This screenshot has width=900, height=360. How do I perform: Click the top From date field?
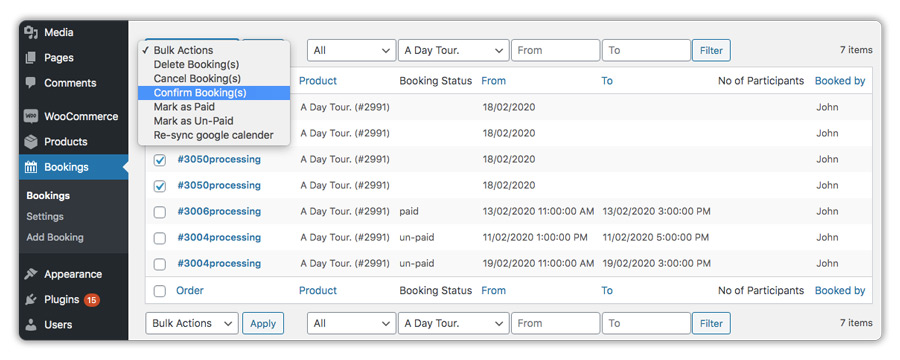(556, 51)
